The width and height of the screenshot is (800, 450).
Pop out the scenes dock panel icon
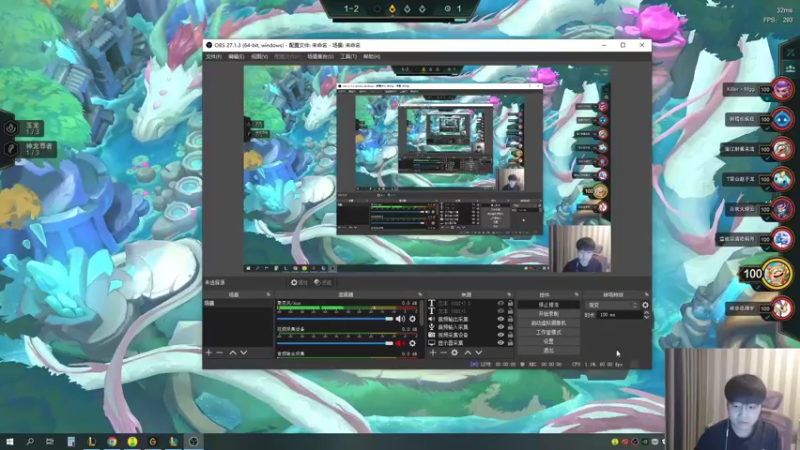tap(268, 294)
